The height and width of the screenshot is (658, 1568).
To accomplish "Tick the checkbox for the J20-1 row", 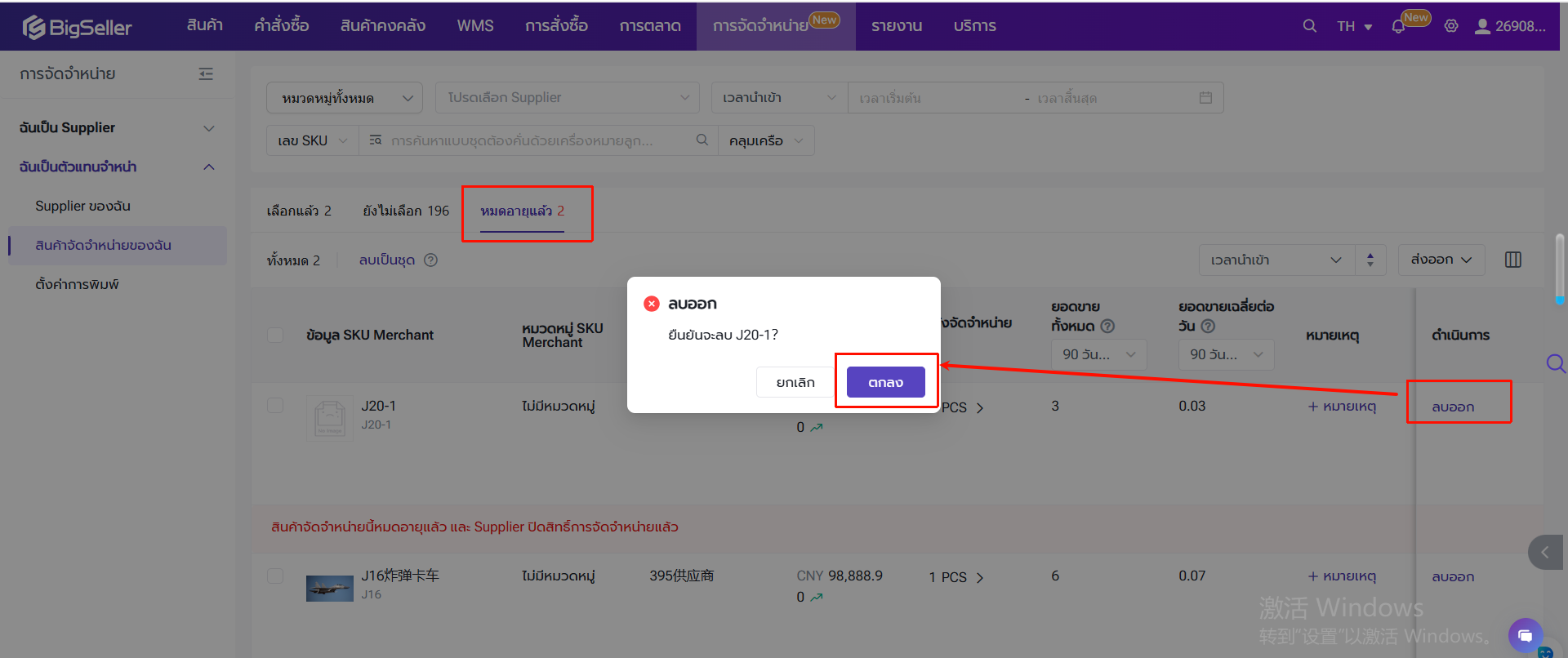I will pyautogui.click(x=276, y=406).
